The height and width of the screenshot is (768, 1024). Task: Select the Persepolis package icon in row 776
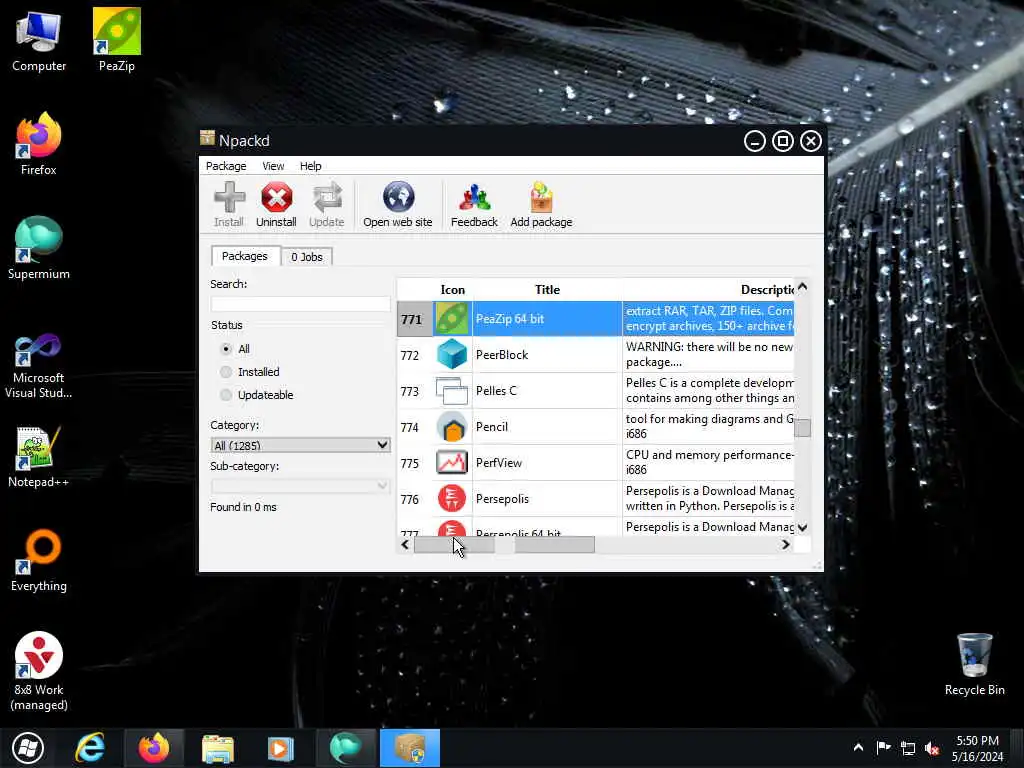point(452,498)
